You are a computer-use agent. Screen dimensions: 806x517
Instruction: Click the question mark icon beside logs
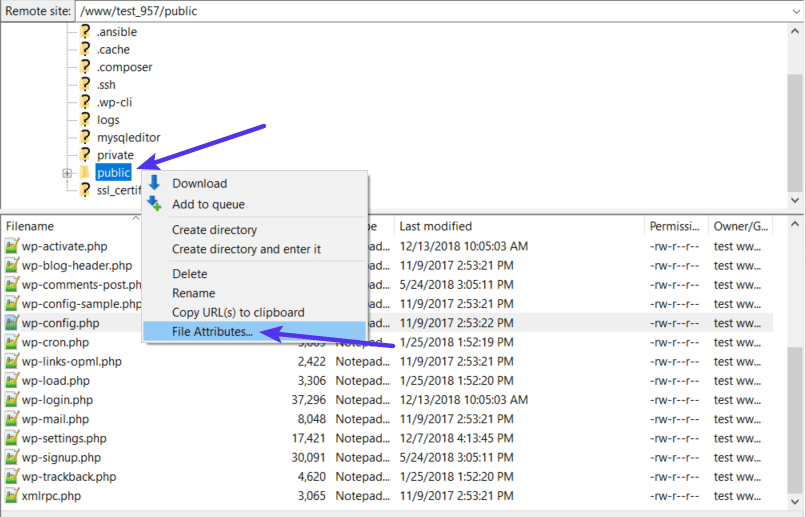tap(85, 120)
